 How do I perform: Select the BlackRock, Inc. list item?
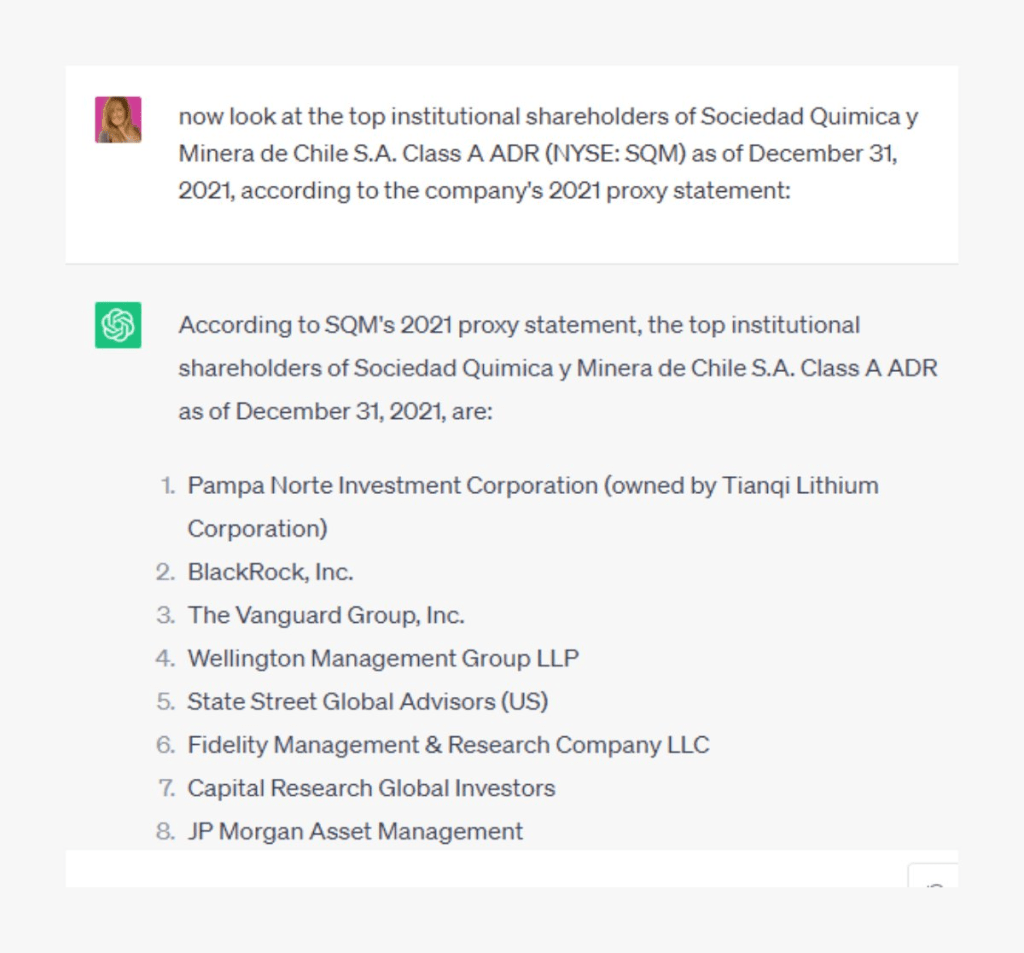270,572
